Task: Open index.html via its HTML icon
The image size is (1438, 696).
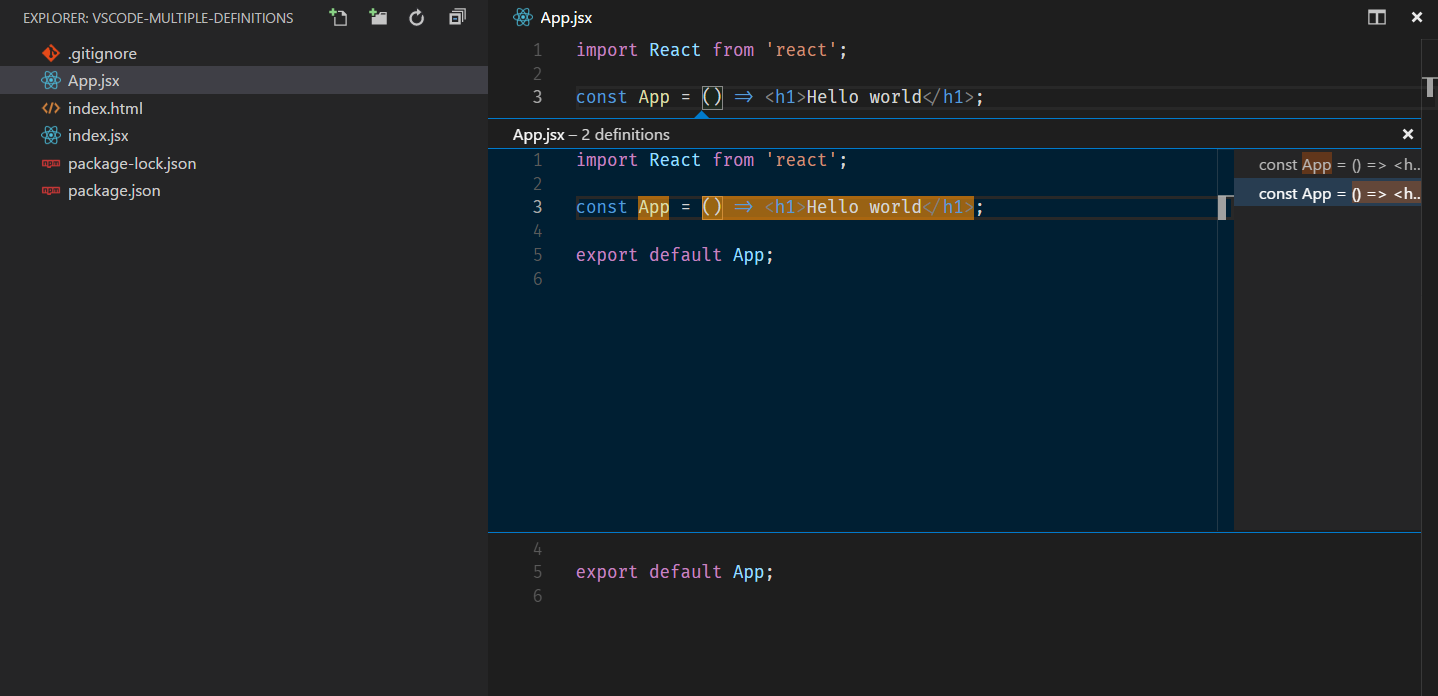Action: coord(51,108)
